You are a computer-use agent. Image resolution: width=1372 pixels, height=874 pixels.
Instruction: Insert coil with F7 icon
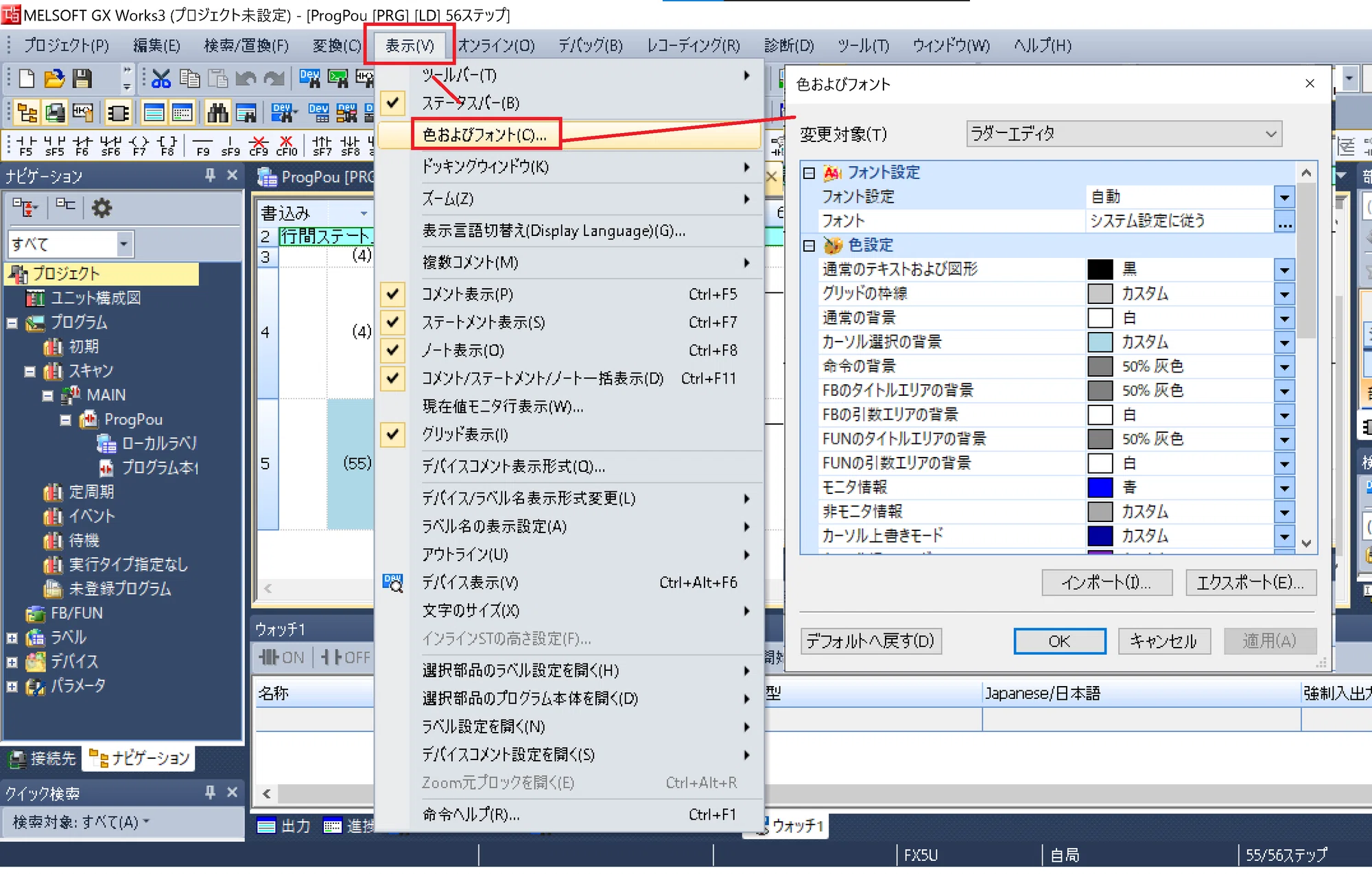[139, 145]
